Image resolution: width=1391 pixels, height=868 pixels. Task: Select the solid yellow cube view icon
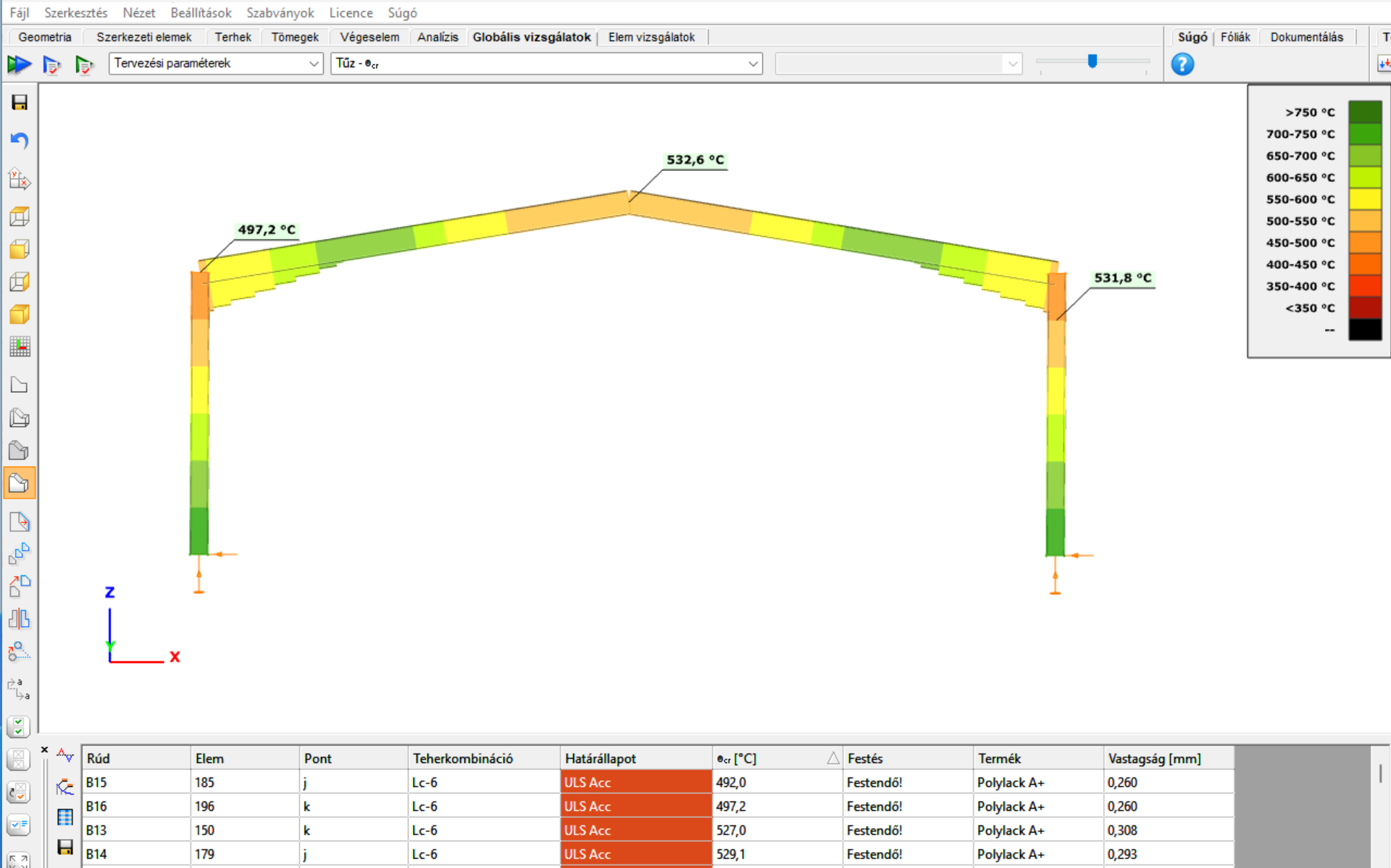tap(20, 314)
